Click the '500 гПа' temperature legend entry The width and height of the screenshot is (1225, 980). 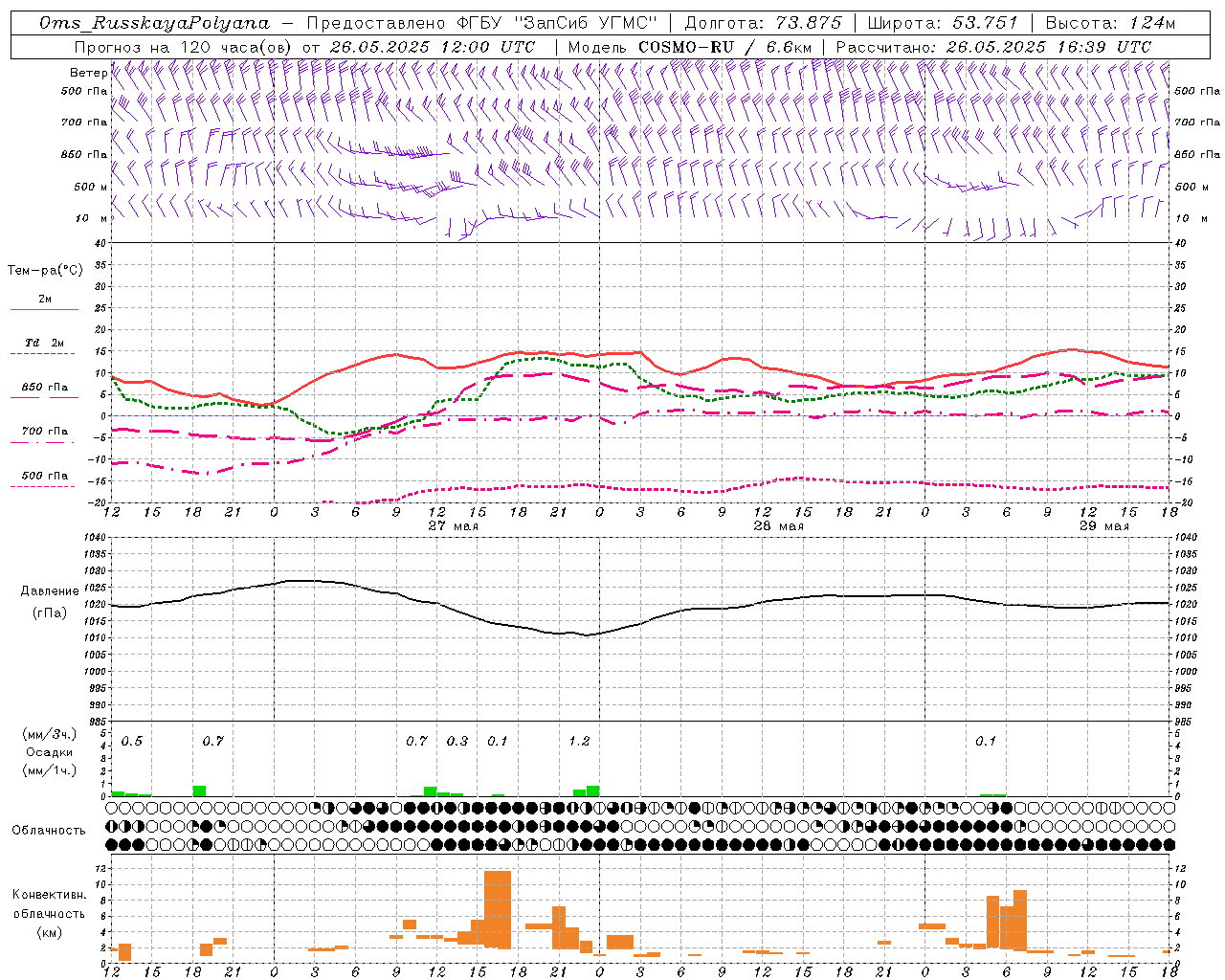pos(45,476)
